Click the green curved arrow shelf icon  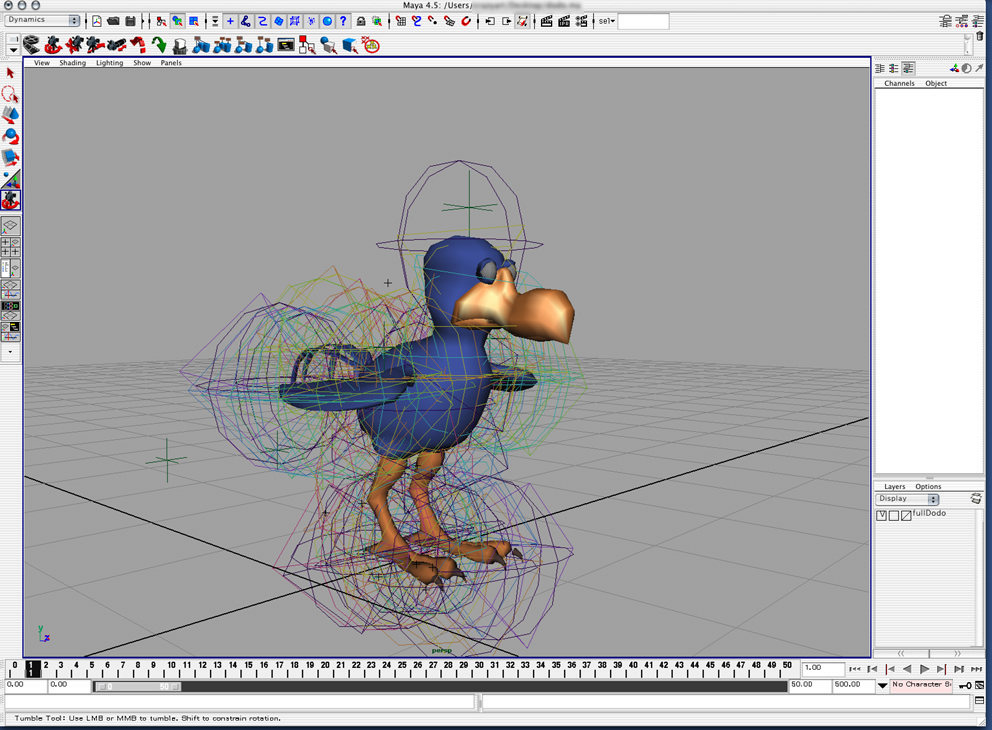[159, 45]
